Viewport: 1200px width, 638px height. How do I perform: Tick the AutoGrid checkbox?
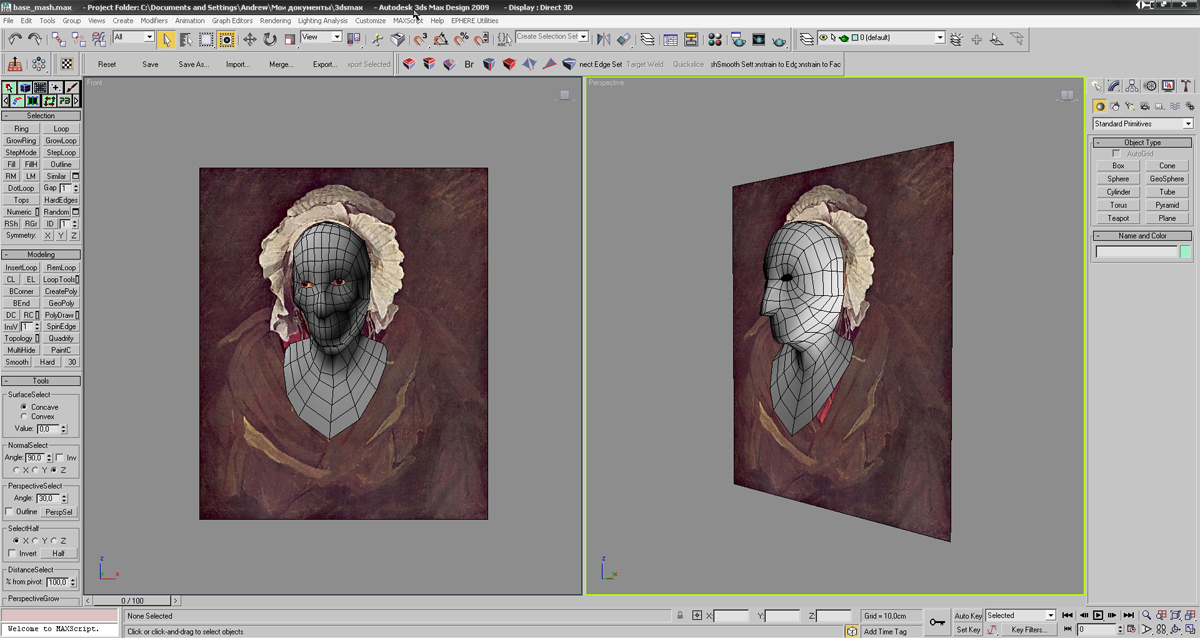(1116, 153)
